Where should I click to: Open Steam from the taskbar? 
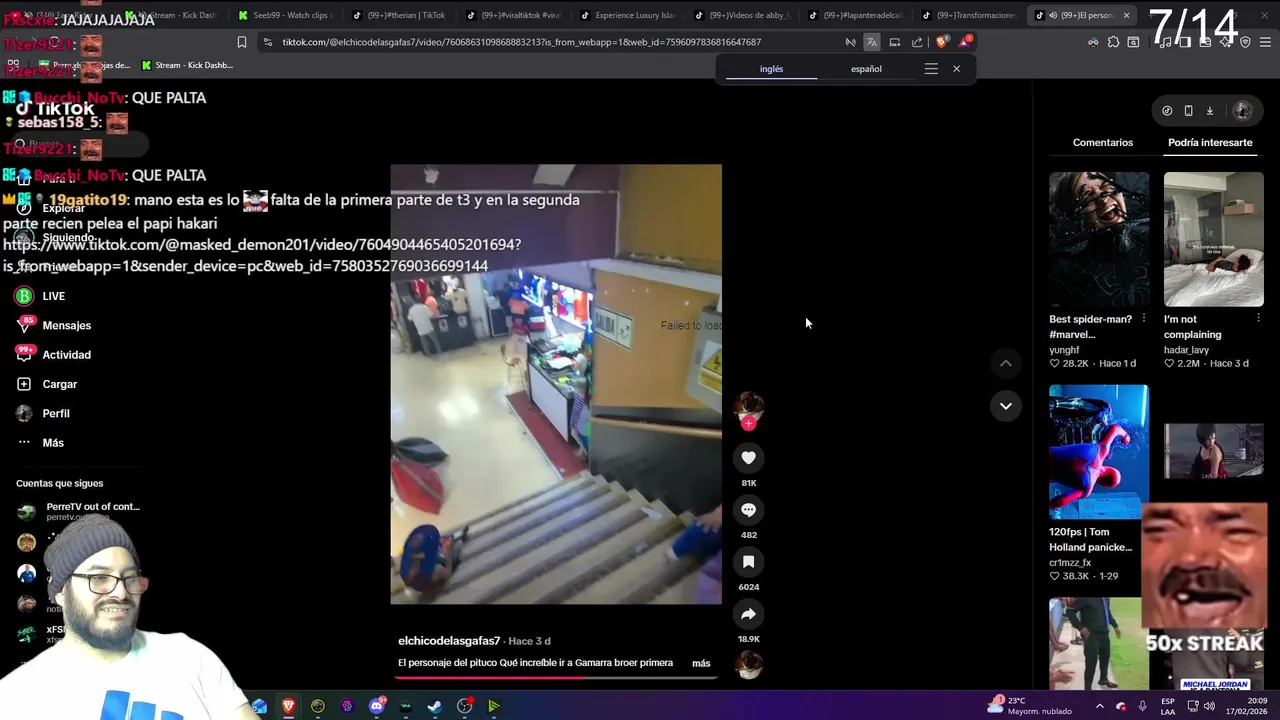[435, 706]
